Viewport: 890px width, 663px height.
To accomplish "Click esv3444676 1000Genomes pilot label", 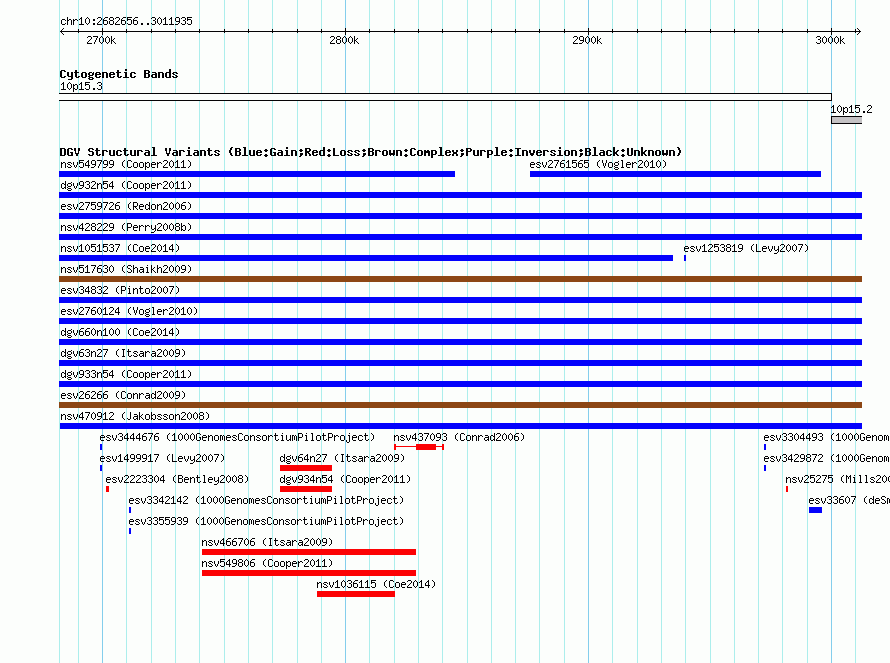I will point(237,437).
